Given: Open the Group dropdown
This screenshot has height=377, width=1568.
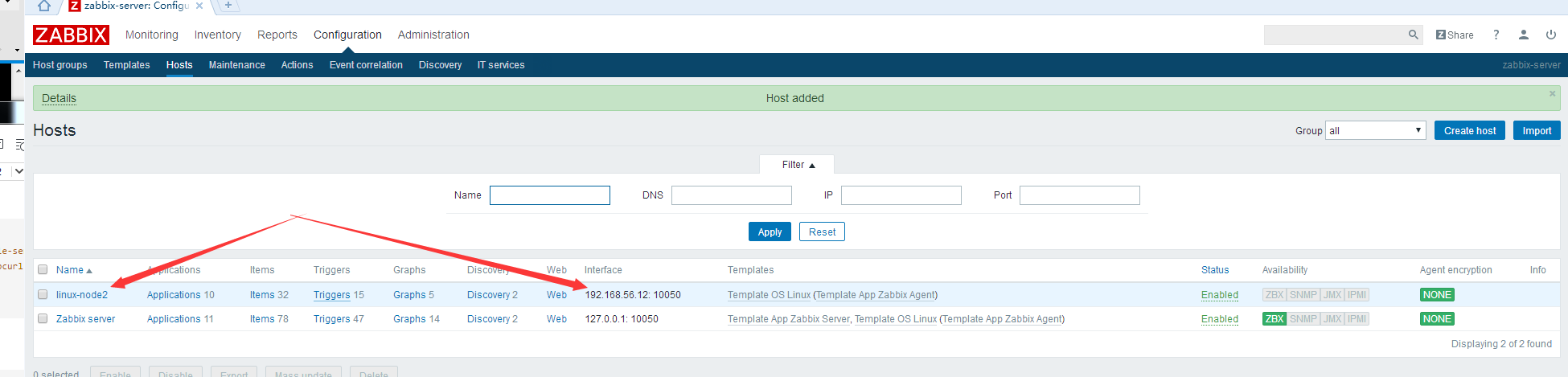Looking at the screenshot, I should pyautogui.click(x=1376, y=130).
